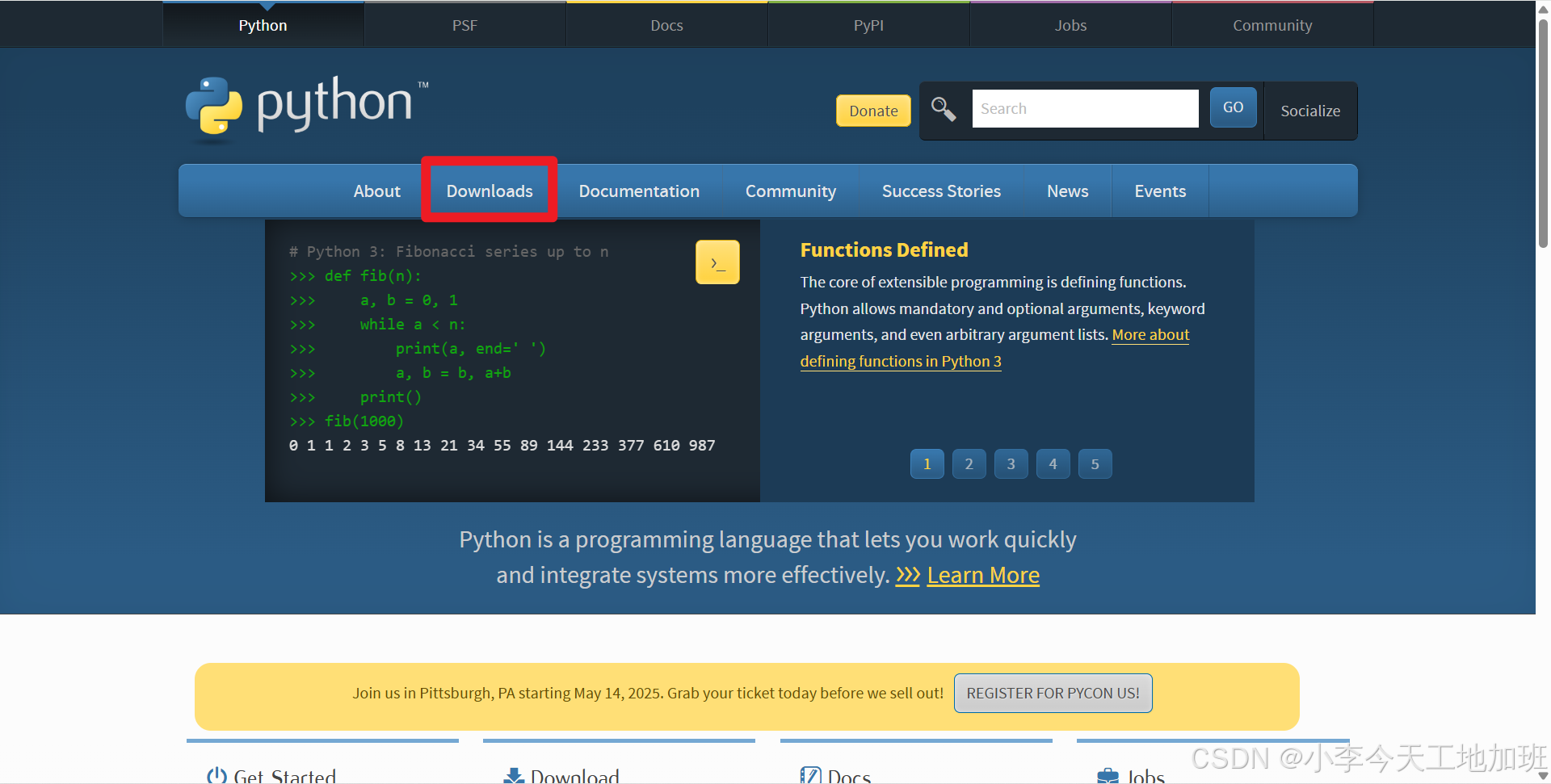Screen dimensions: 1551x784
Task: Click the Docs widget pencil icon
Action: pos(810,776)
